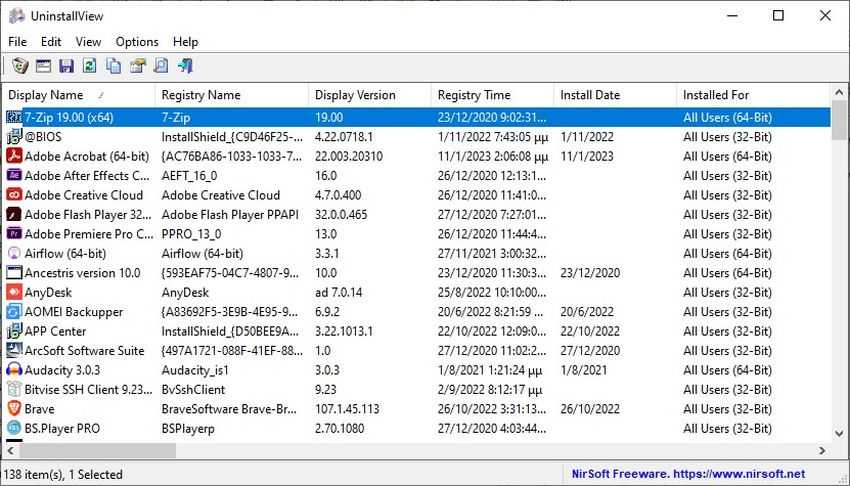Screen dimensions: 850x486
Task: Click the Copy Selected Items icon
Action: 113,66
